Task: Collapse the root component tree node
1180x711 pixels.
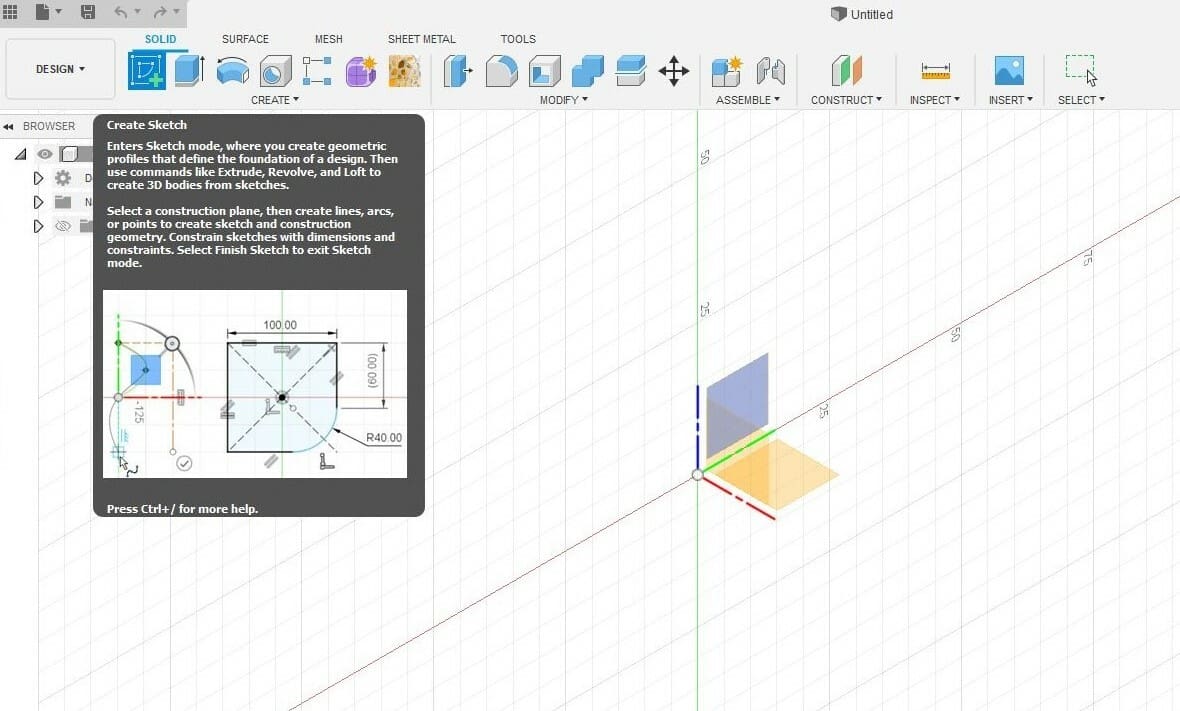Action: coord(21,154)
